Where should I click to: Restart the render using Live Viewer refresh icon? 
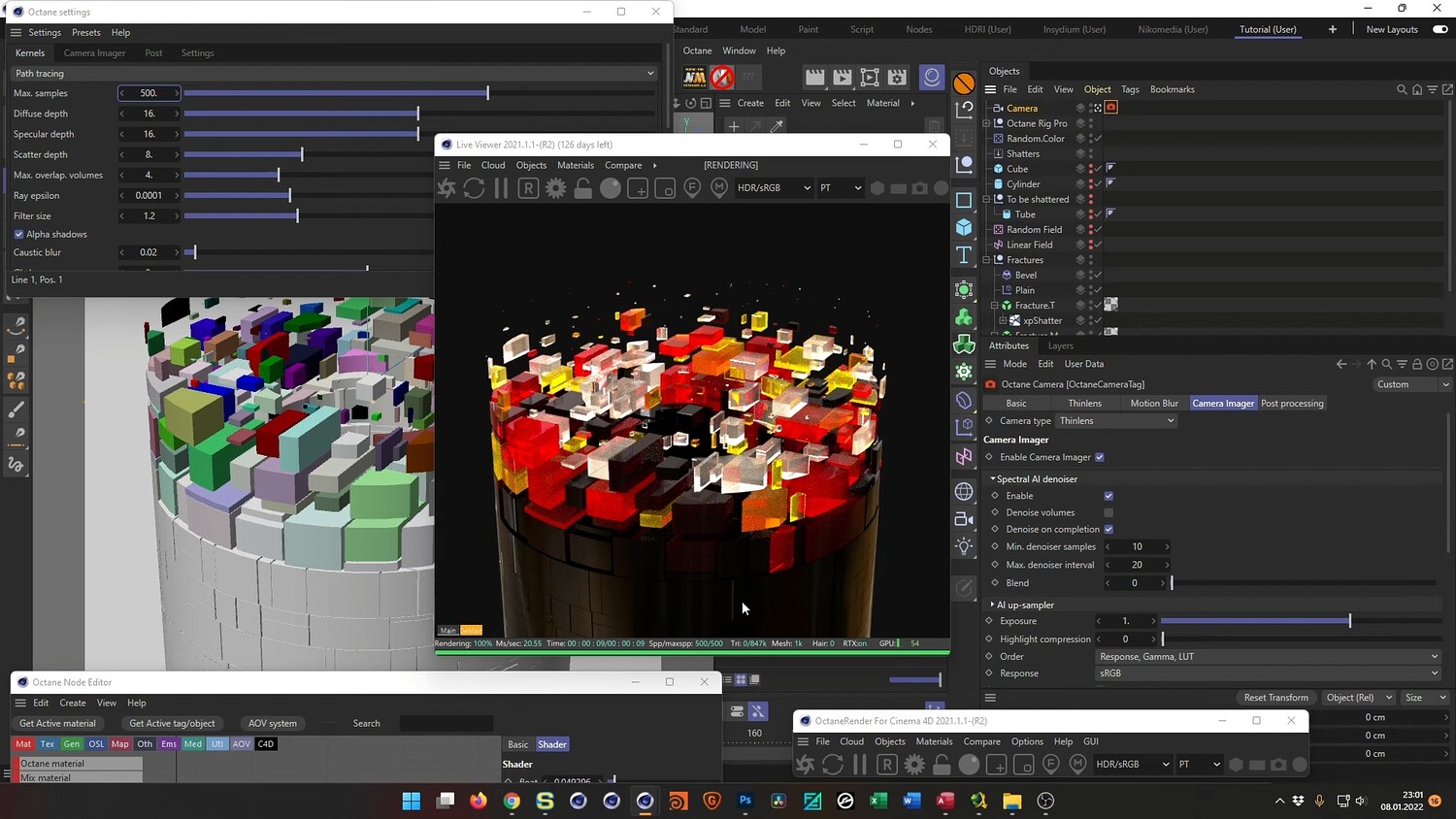474,188
